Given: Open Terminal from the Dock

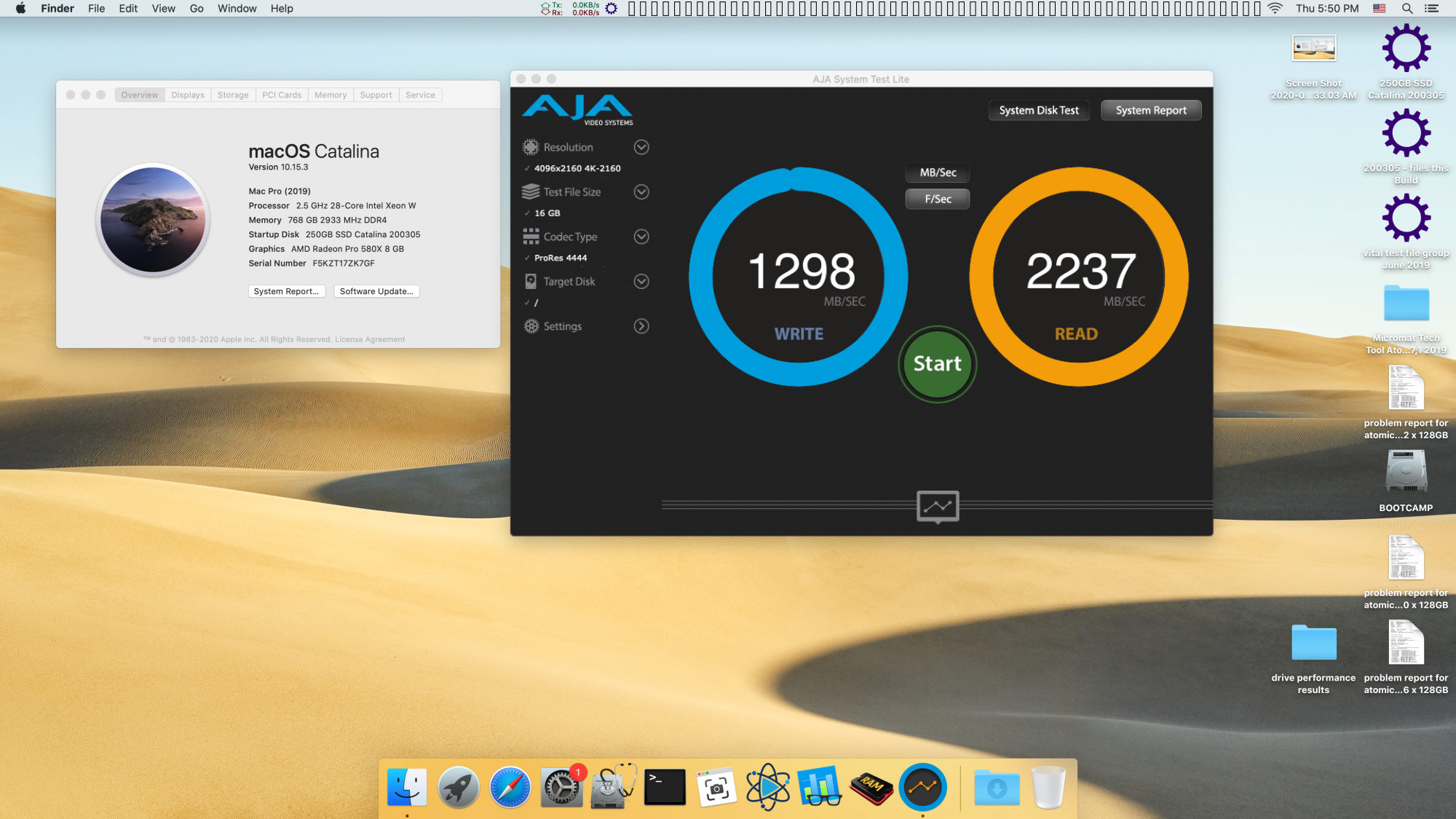Looking at the screenshot, I should click(665, 787).
